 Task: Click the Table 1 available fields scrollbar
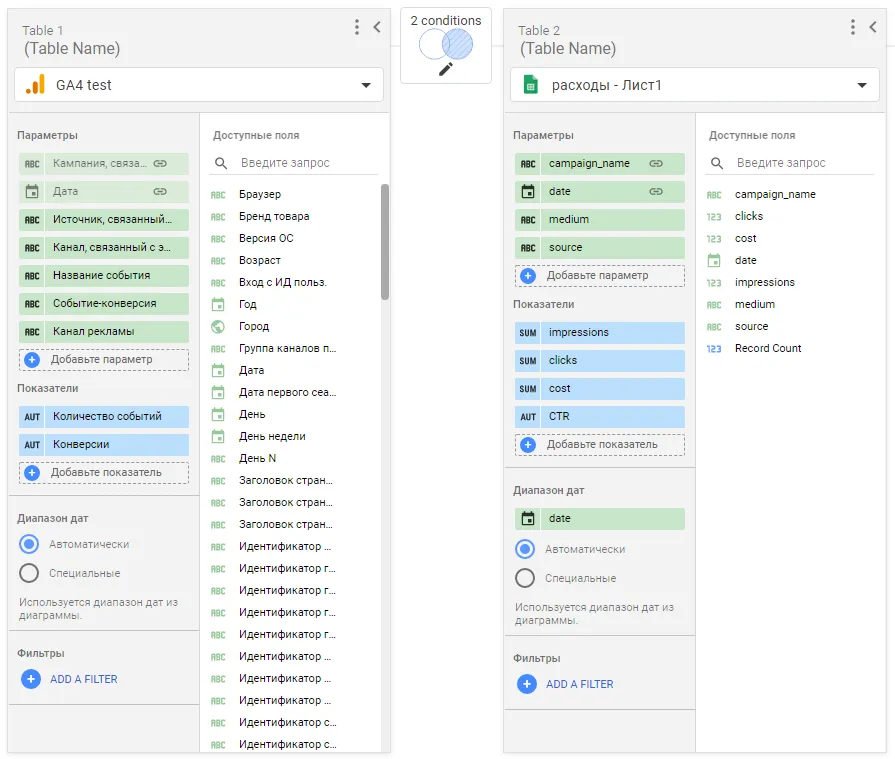point(385,241)
